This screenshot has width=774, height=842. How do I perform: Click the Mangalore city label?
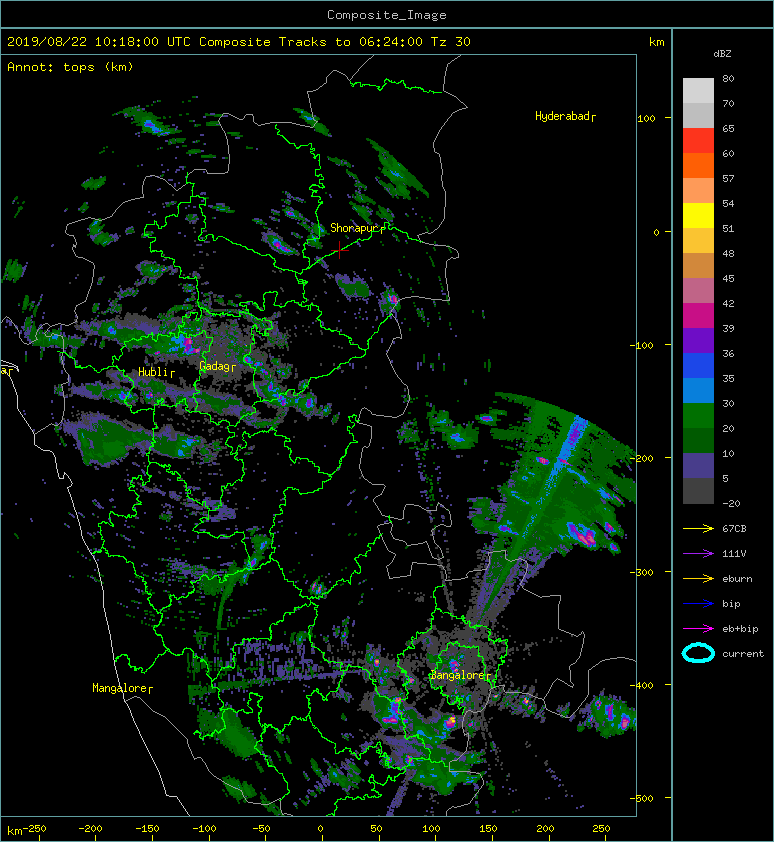coord(120,688)
